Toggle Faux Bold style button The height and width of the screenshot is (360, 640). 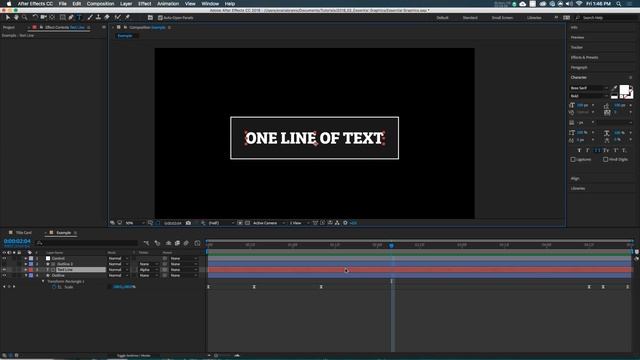579,151
